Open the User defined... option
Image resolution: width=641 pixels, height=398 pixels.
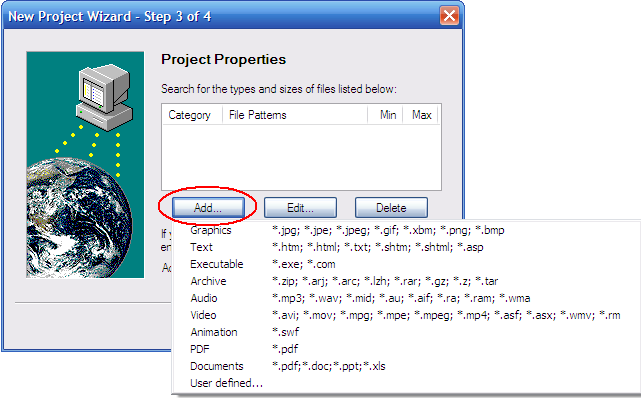[x=406, y=383]
